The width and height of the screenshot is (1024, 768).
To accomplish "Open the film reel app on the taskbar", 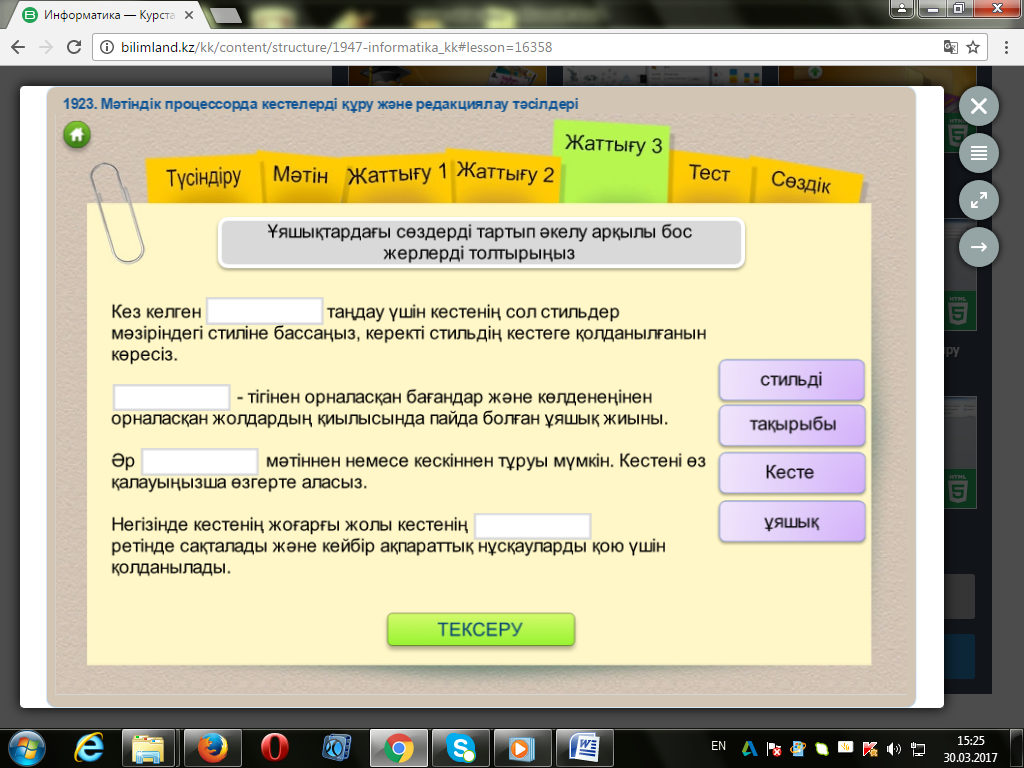I will pyautogui.click(x=337, y=748).
